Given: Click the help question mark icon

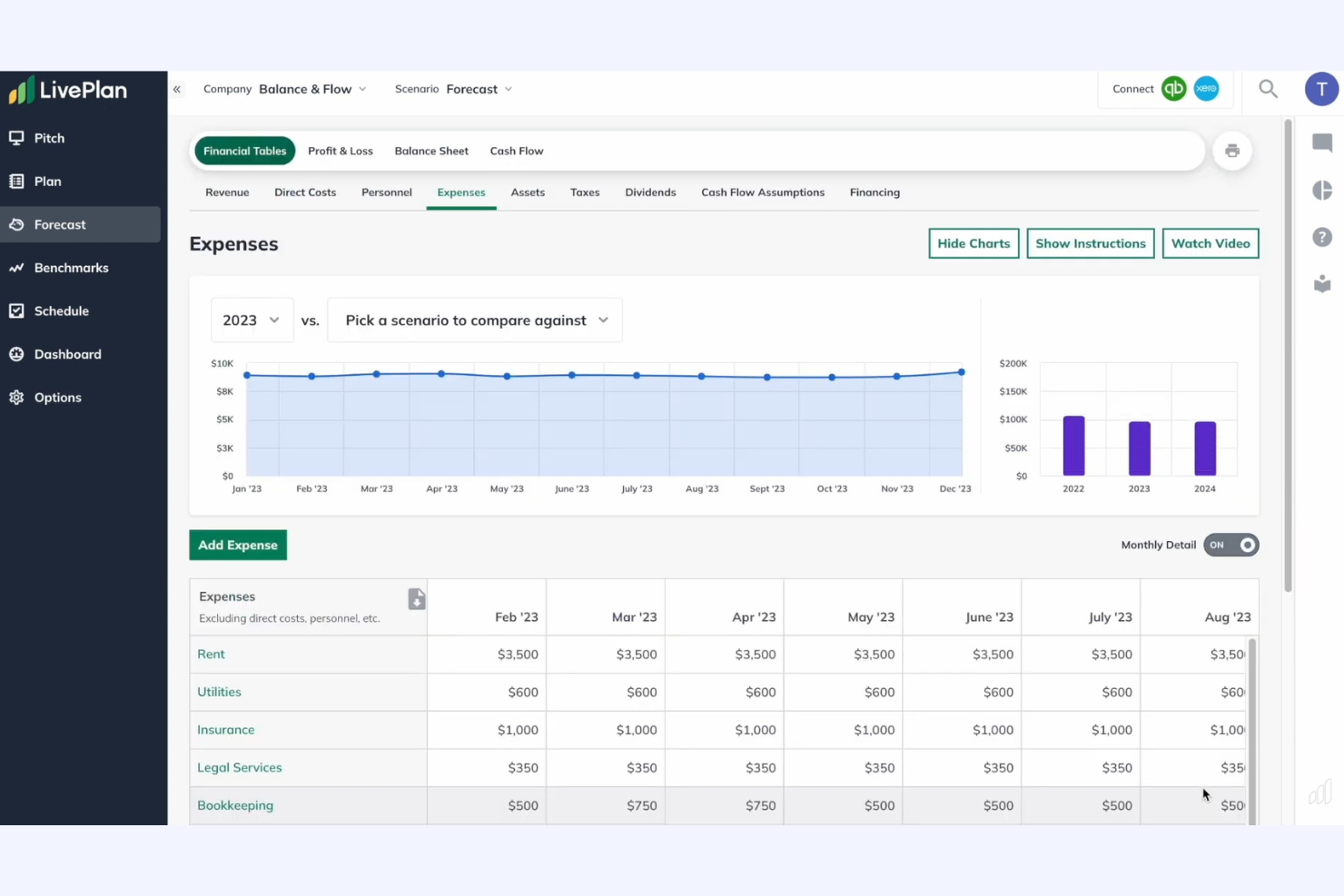Looking at the screenshot, I should (x=1321, y=237).
